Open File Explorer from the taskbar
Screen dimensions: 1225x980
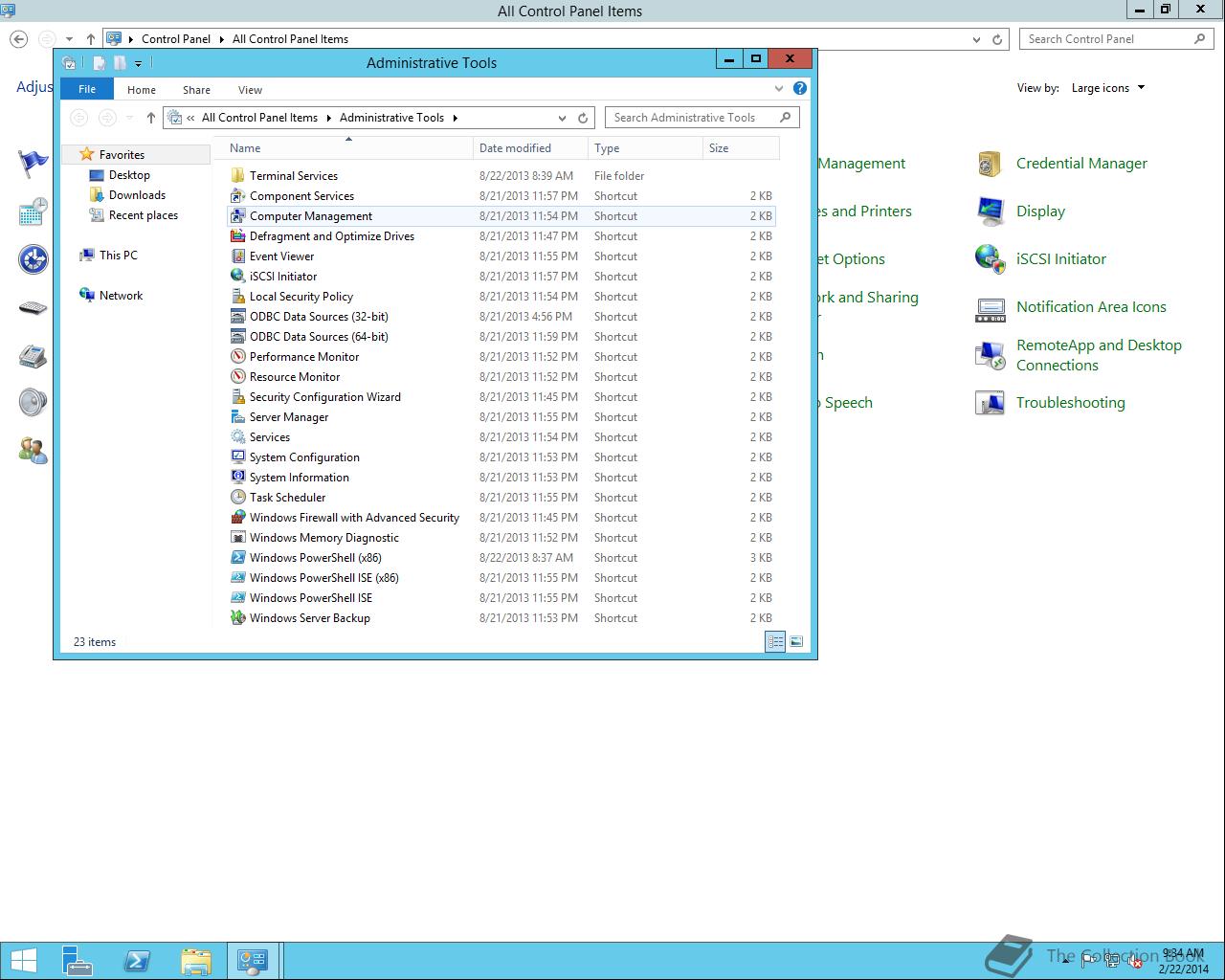[x=196, y=961]
